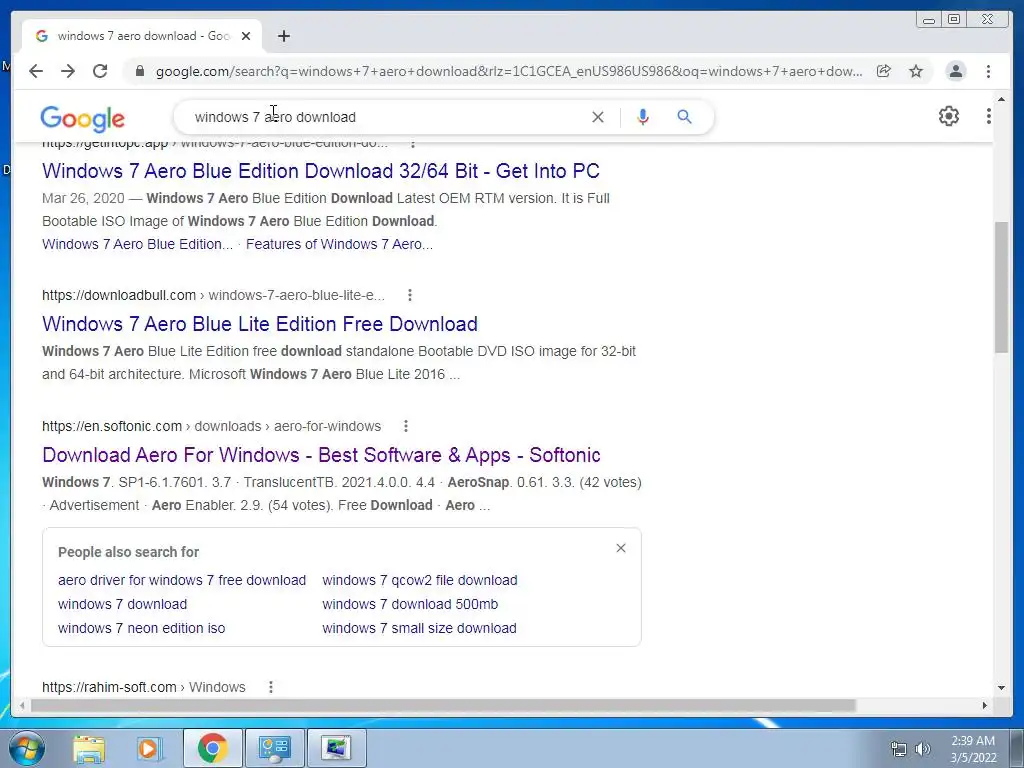This screenshot has width=1024, height=768.
Task: Open more options for en.softonic.com result
Action: (x=406, y=426)
